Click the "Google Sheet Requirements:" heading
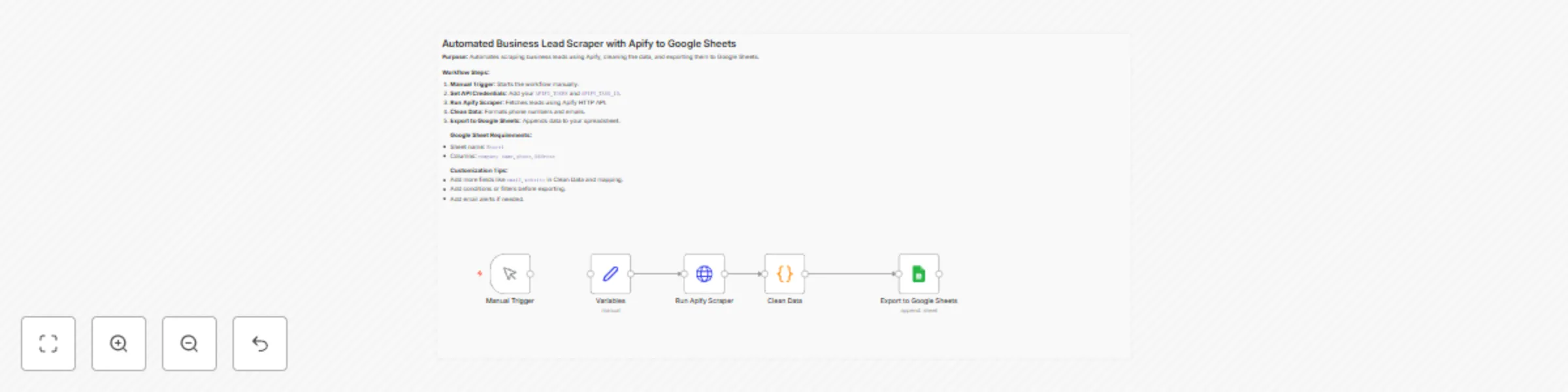 click(491, 135)
